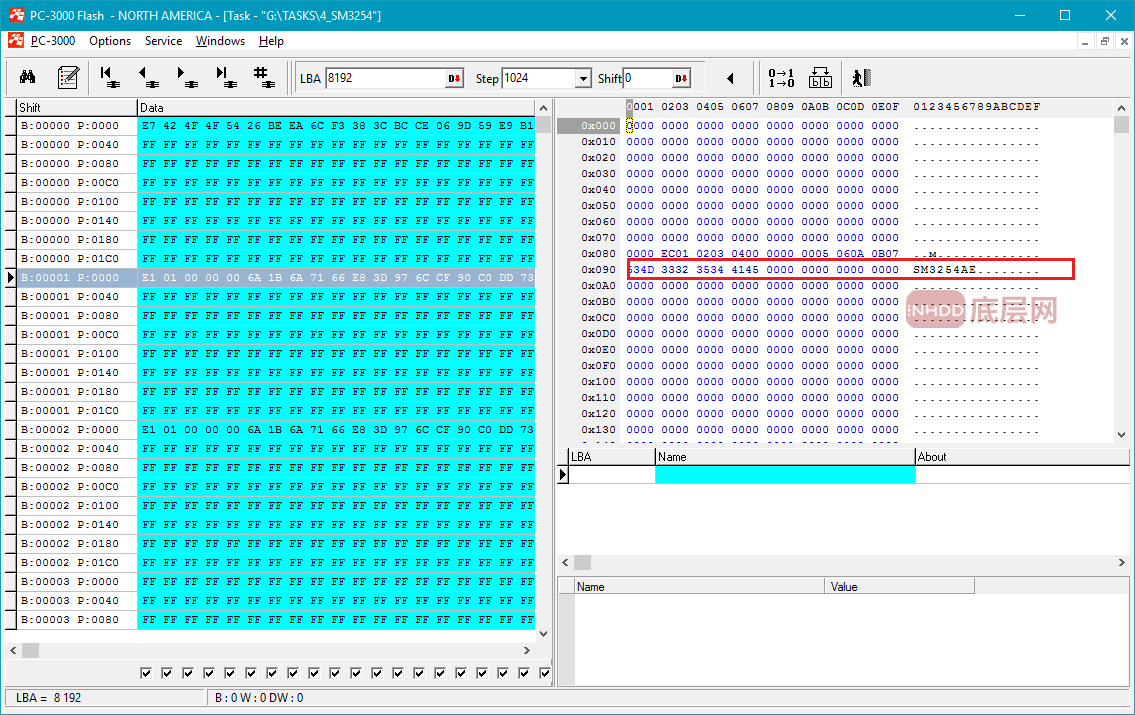This screenshot has height=715, width=1135.
Task: Toggle the fourth checkbox under the Data columns
Action: 209,673
